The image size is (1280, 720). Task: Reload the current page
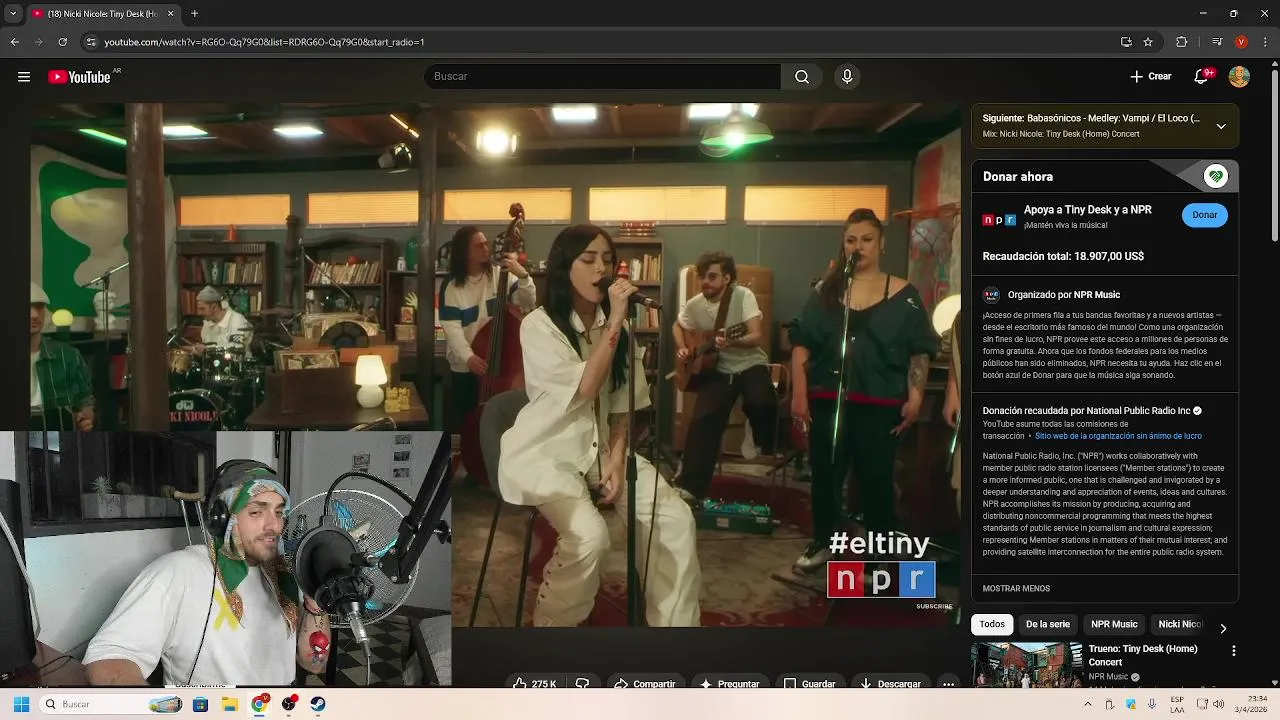[62, 42]
